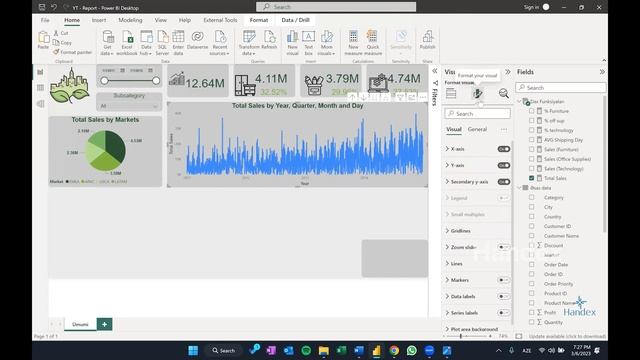Collapse the Fields pane with double arrows
Viewport: 640px width, 360px height.
[602, 72]
